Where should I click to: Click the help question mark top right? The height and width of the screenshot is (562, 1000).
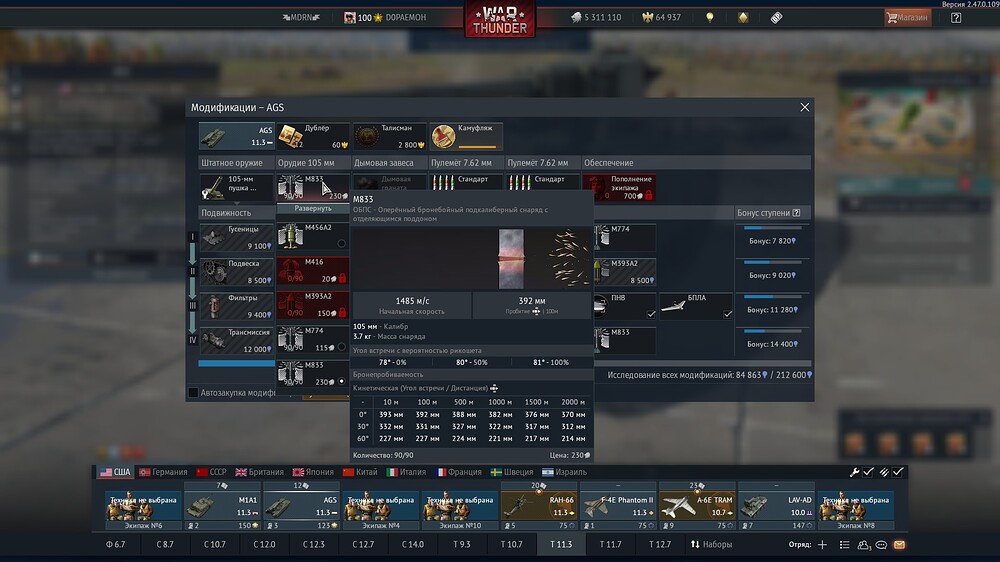pyautogui.click(x=955, y=18)
